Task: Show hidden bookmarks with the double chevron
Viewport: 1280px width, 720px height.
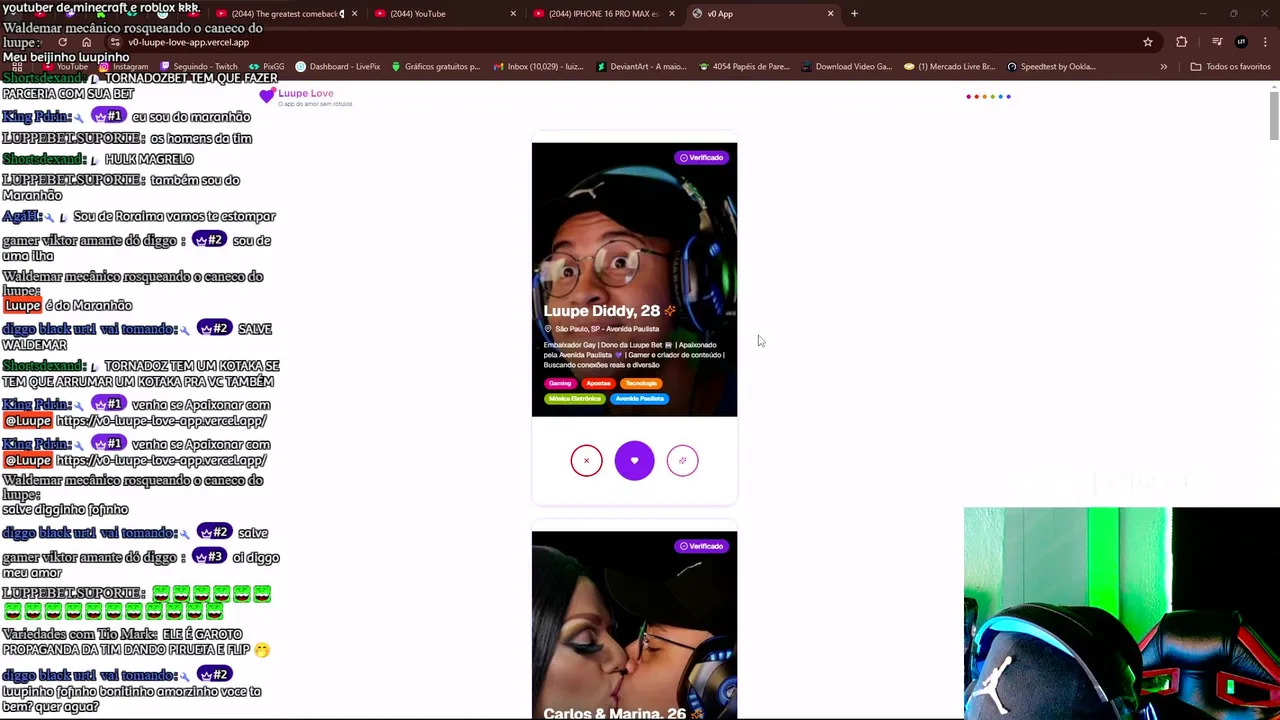Action: pyautogui.click(x=1163, y=66)
